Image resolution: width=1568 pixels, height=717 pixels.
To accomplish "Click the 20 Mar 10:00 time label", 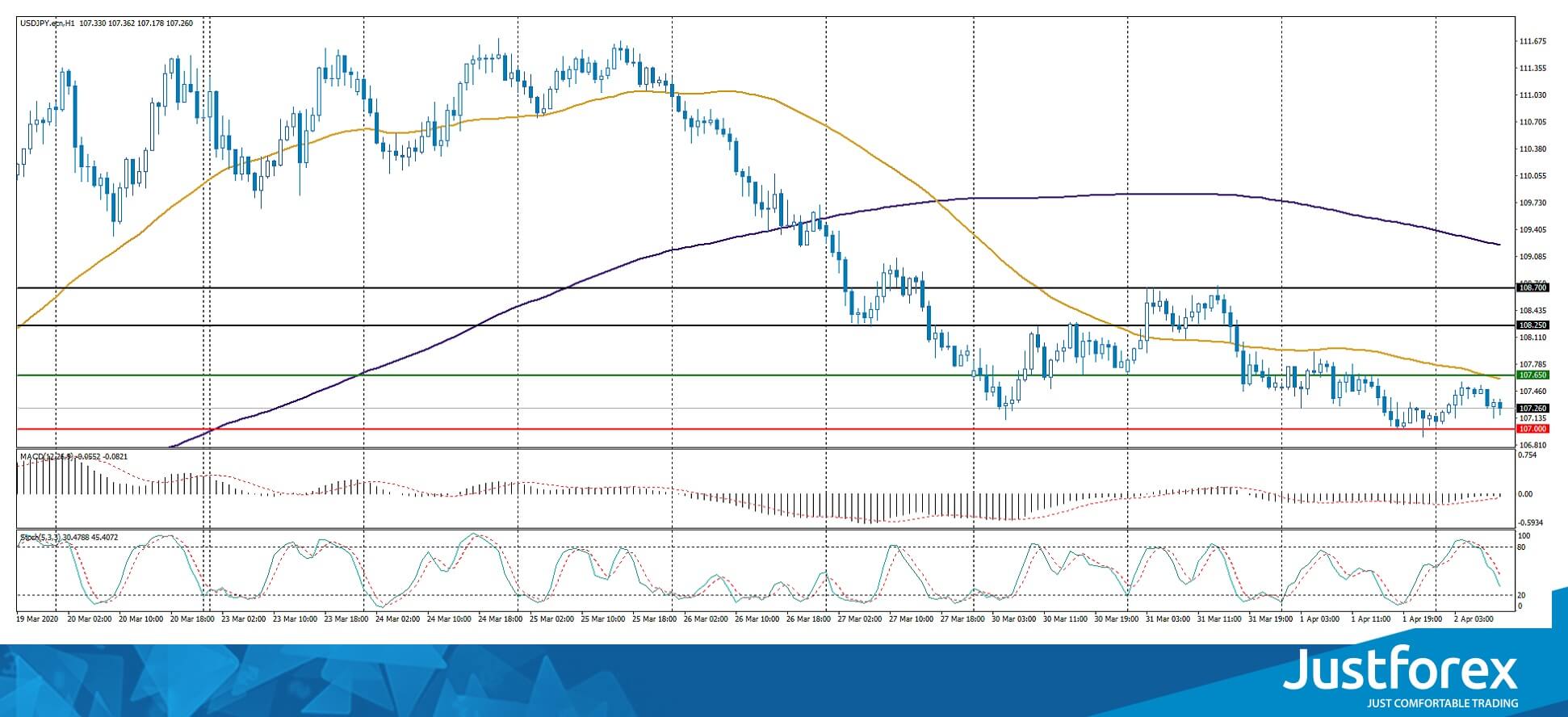I will tap(141, 619).
